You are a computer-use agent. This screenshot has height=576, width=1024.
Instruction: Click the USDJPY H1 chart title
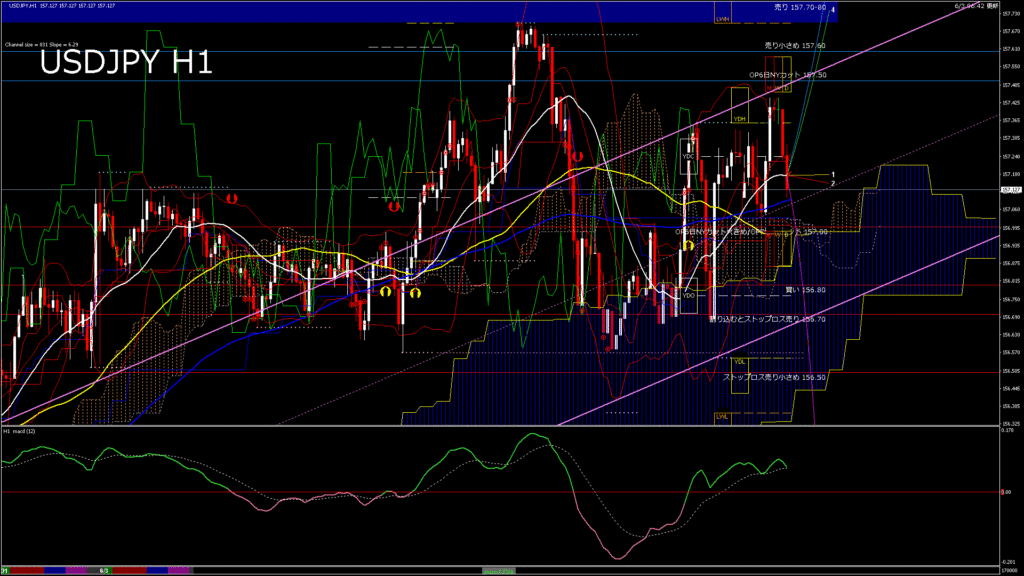[x=125, y=63]
